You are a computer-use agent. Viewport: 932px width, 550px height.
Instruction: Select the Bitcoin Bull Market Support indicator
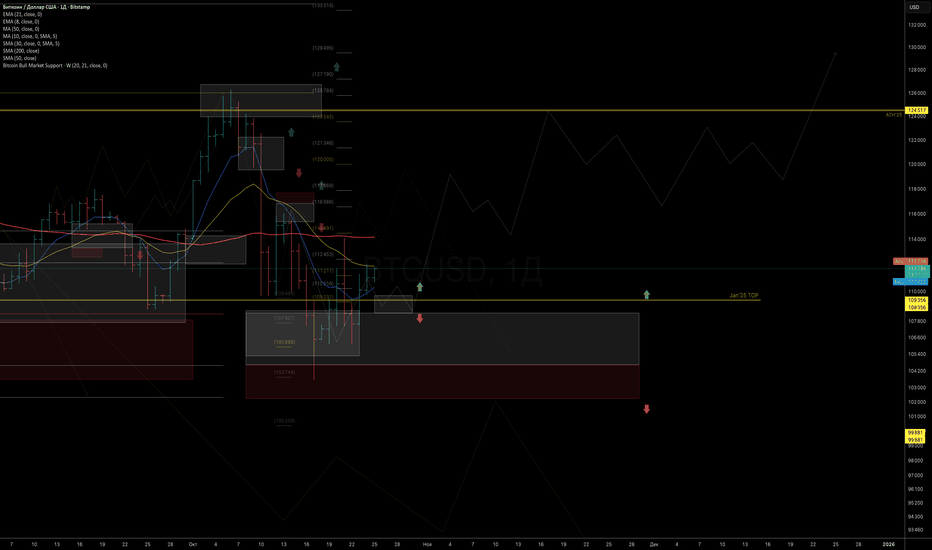[x=54, y=65]
